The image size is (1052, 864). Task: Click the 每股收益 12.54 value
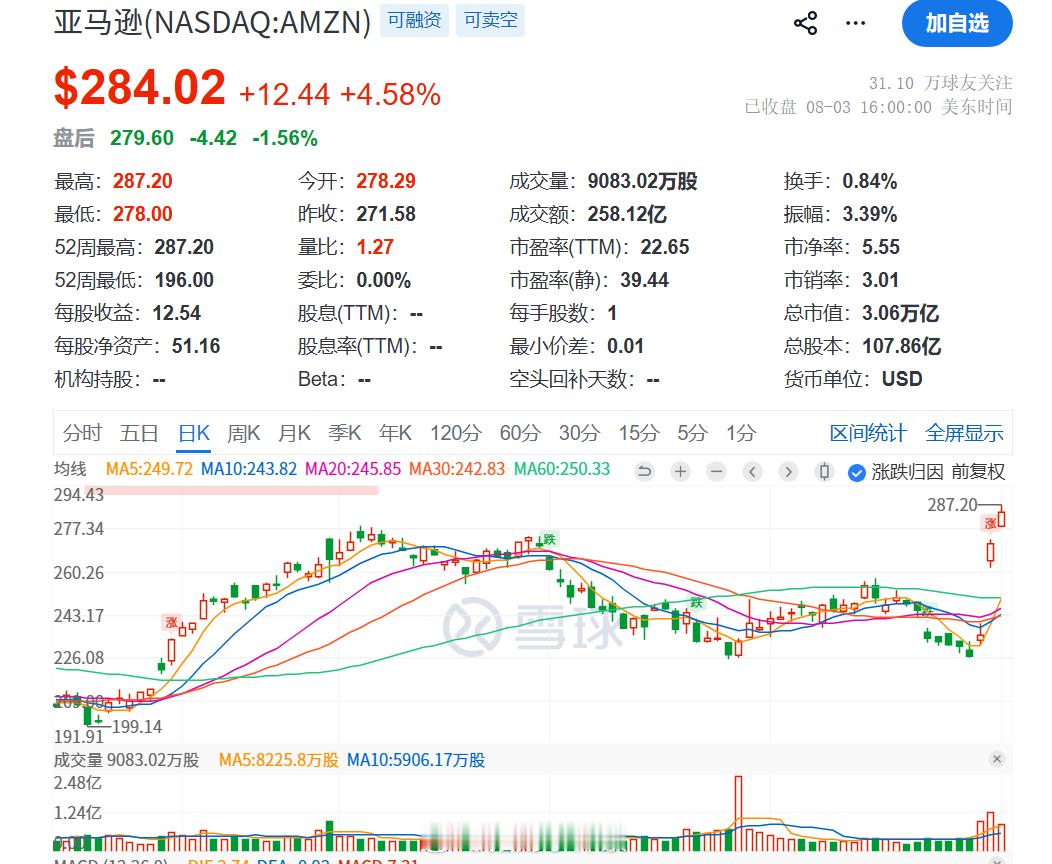pos(176,313)
